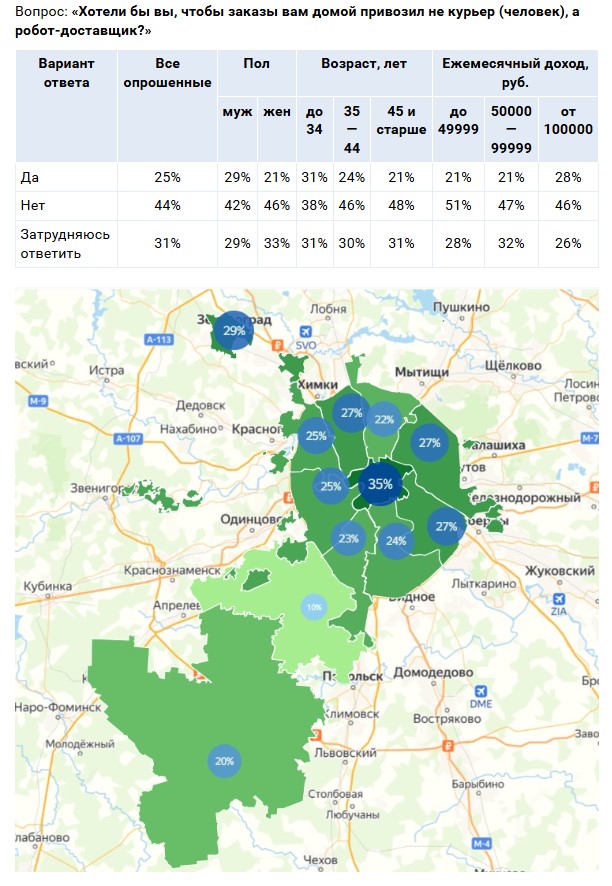Click the 29% marker over Zelenograd
The image size is (612, 886).
234,331
